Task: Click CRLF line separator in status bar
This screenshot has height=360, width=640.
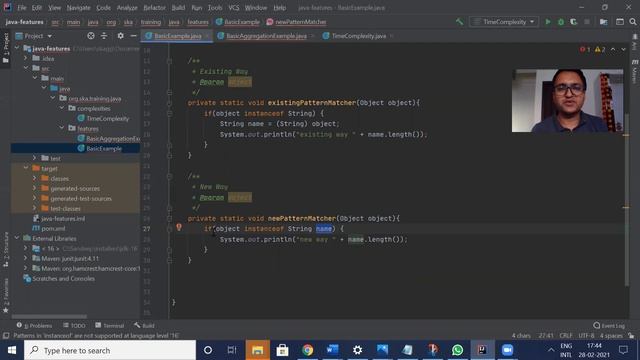Action: coord(566,336)
